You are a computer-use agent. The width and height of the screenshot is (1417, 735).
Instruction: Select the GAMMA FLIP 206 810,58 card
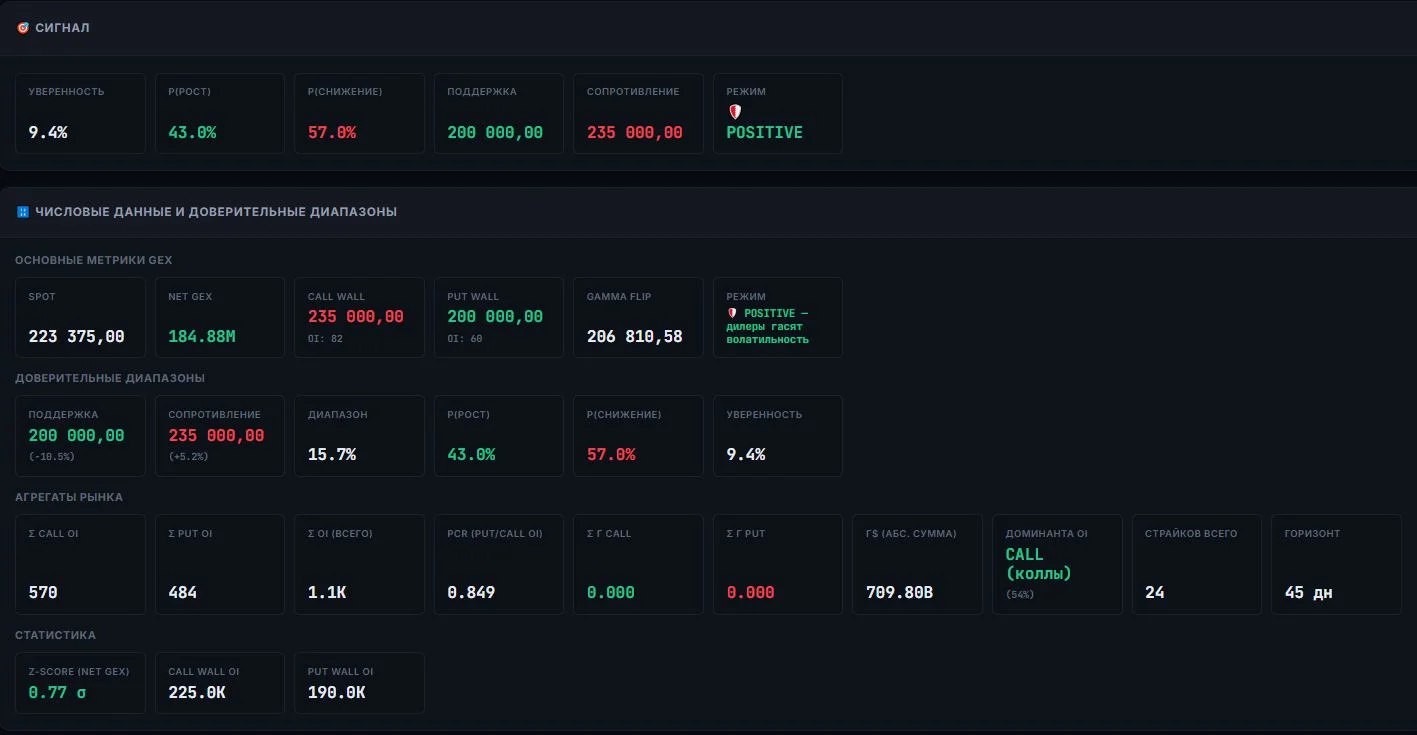coord(638,317)
